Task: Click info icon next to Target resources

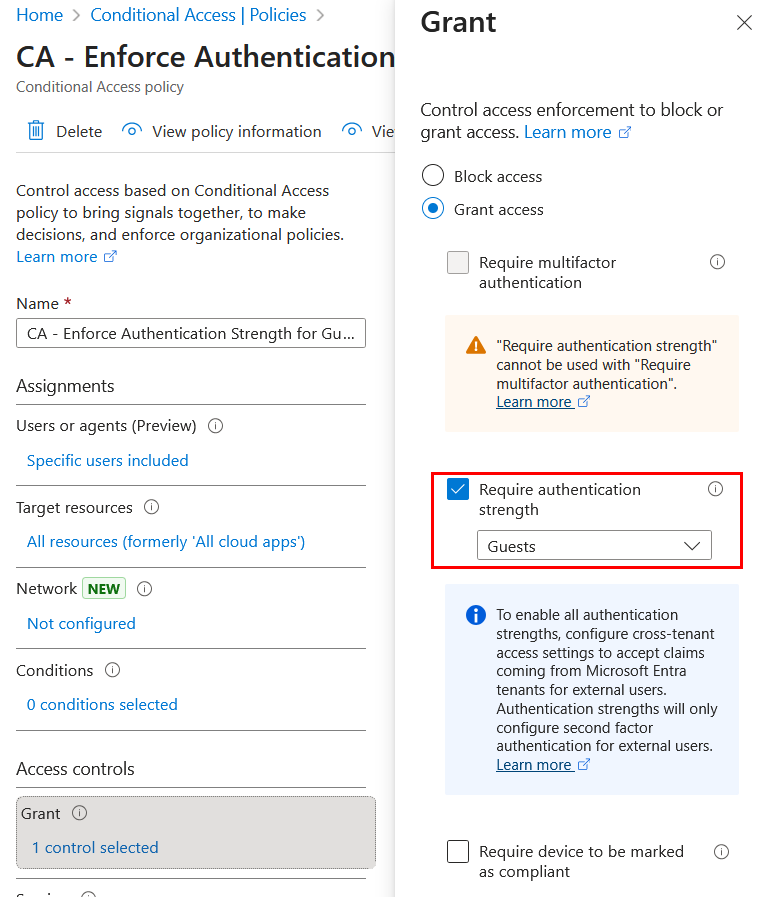Action: pos(152,507)
